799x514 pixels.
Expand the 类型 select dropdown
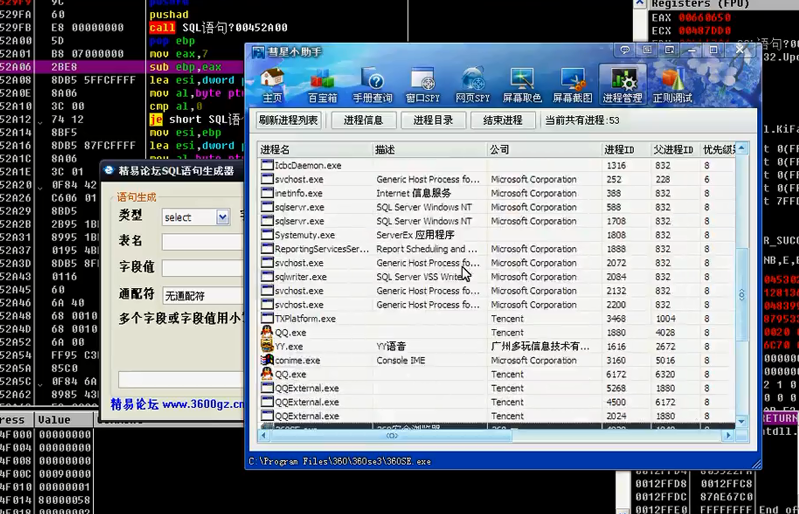point(222,217)
